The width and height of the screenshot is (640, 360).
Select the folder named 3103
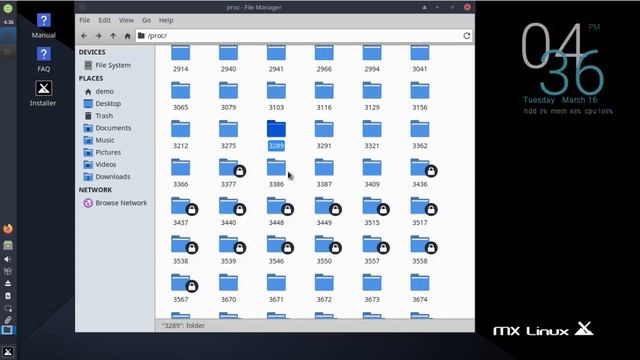[276, 96]
